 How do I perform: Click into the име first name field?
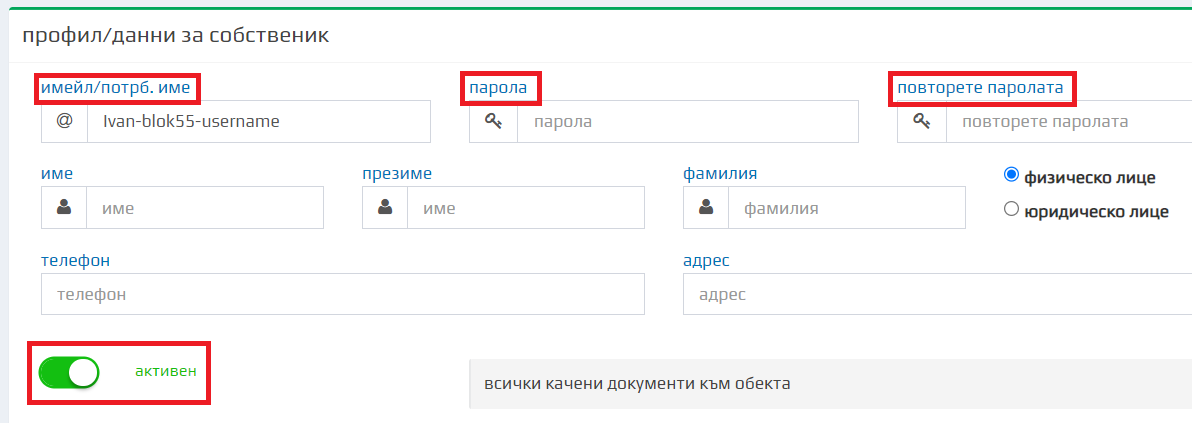204,208
